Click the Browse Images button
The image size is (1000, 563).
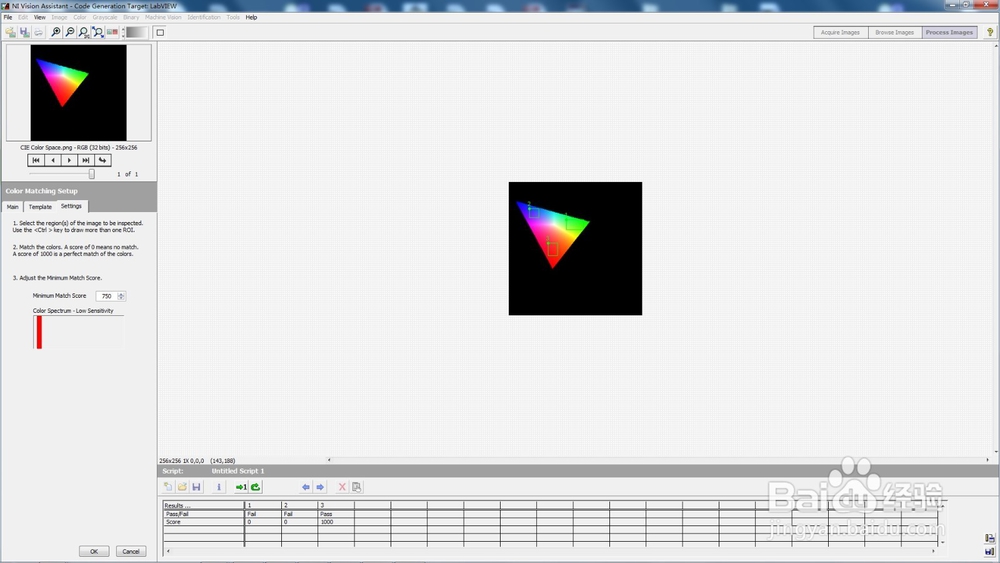894,32
